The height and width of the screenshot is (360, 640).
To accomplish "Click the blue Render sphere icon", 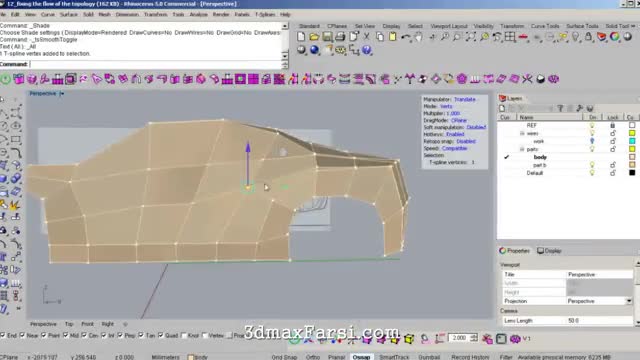I will tap(314, 50).
